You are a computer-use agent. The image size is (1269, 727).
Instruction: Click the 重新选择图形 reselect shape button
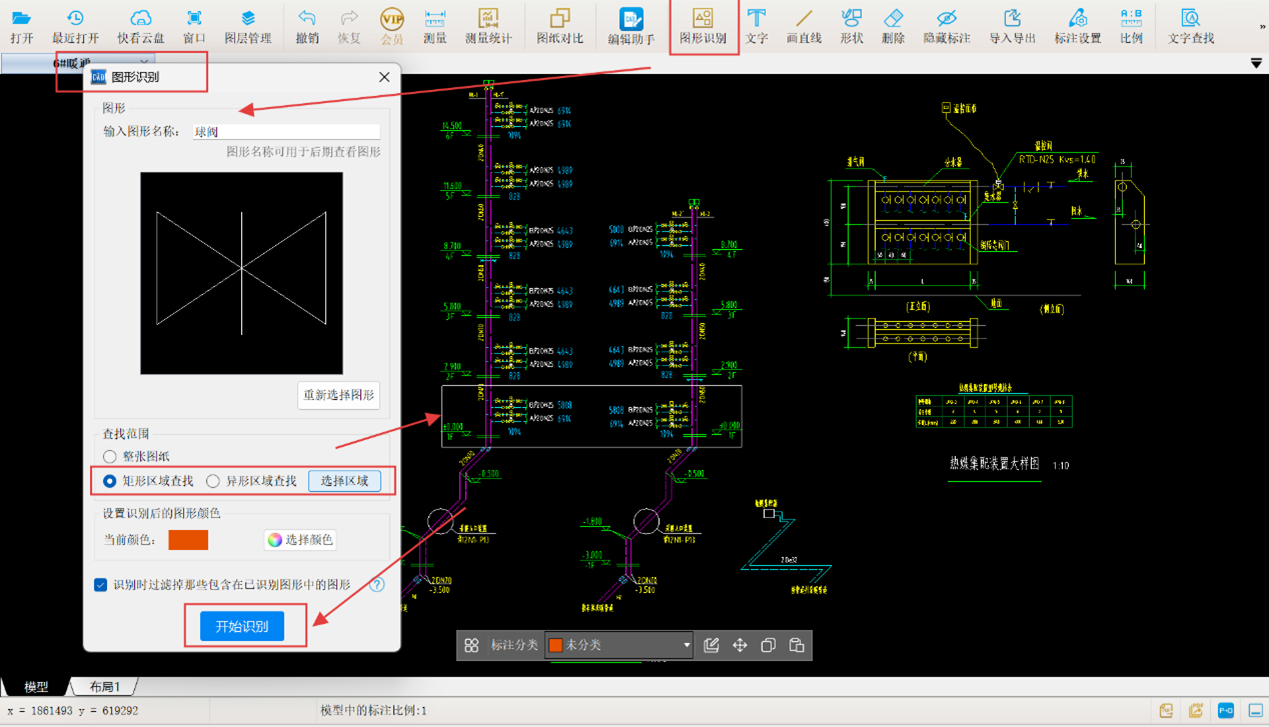[x=339, y=395]
